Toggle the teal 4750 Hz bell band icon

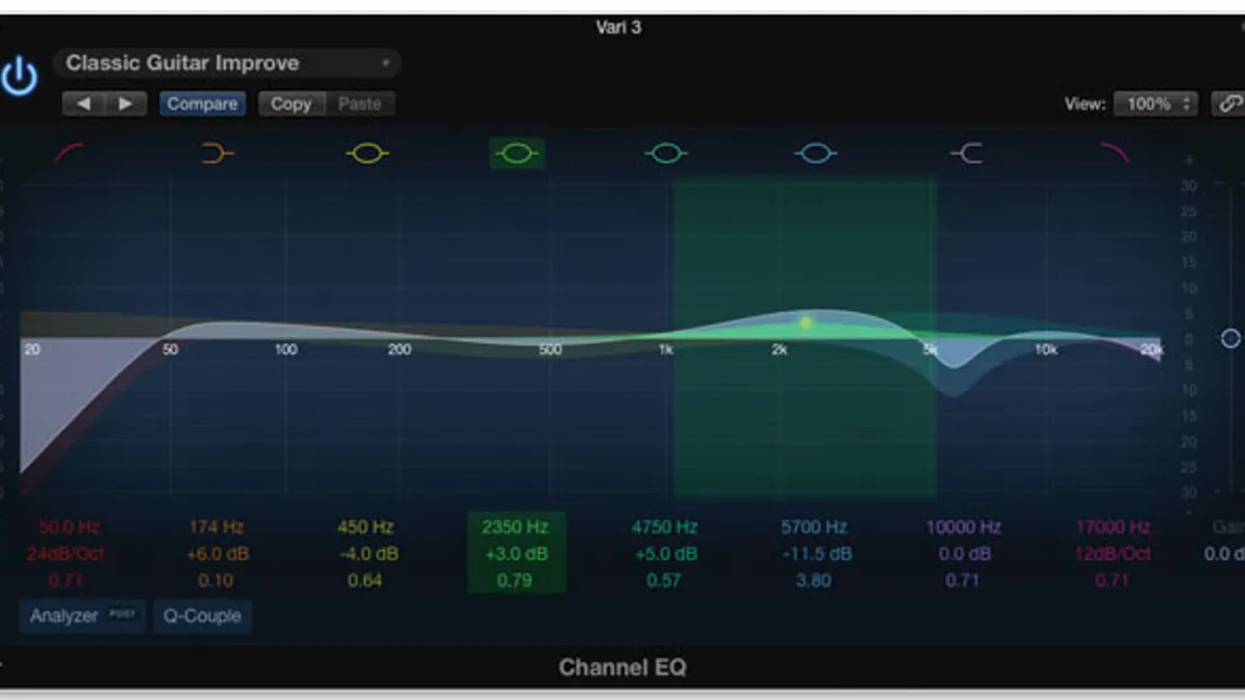(665, 153)
